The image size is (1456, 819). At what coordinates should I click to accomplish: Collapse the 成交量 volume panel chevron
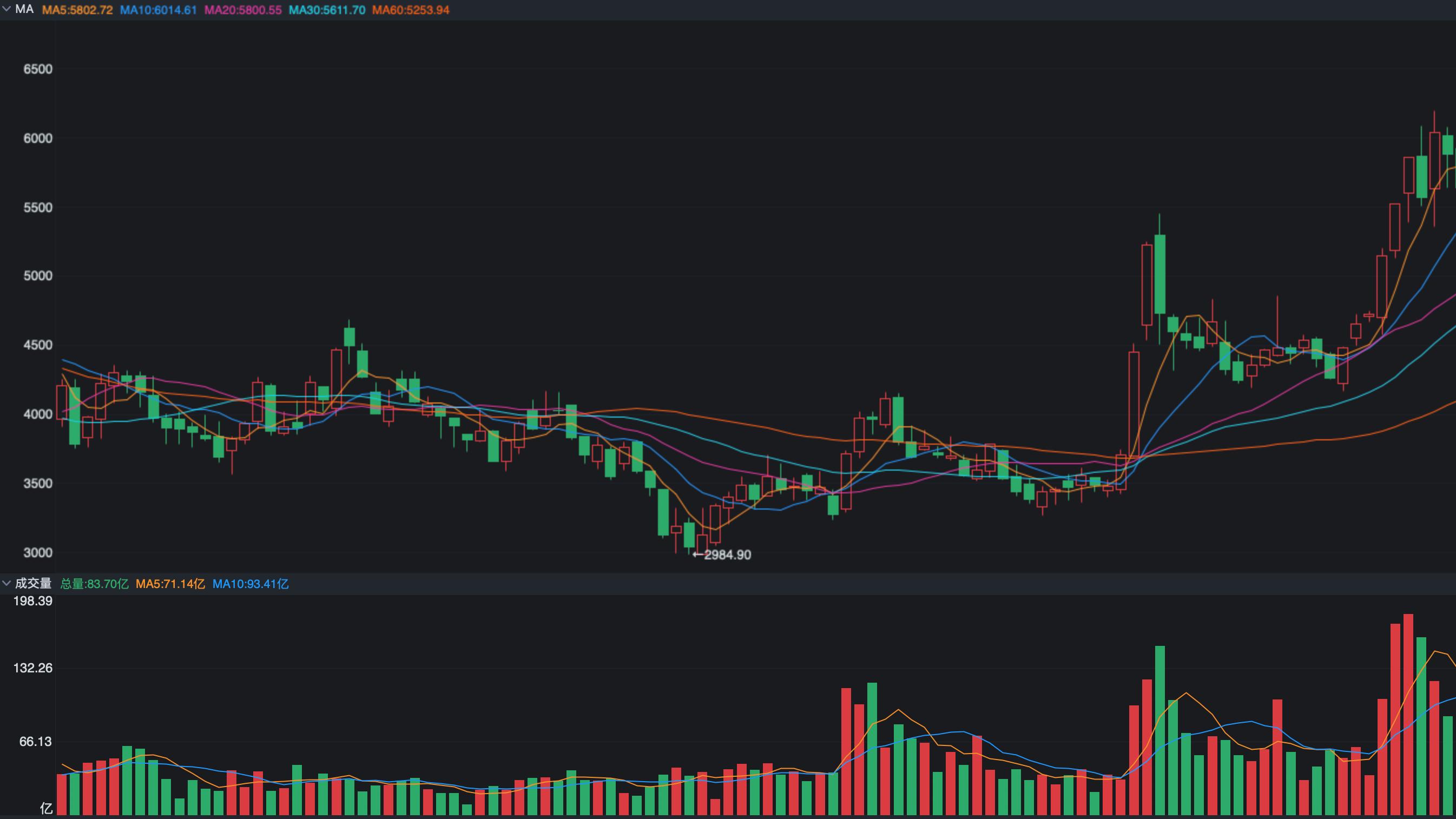[7, 583]
